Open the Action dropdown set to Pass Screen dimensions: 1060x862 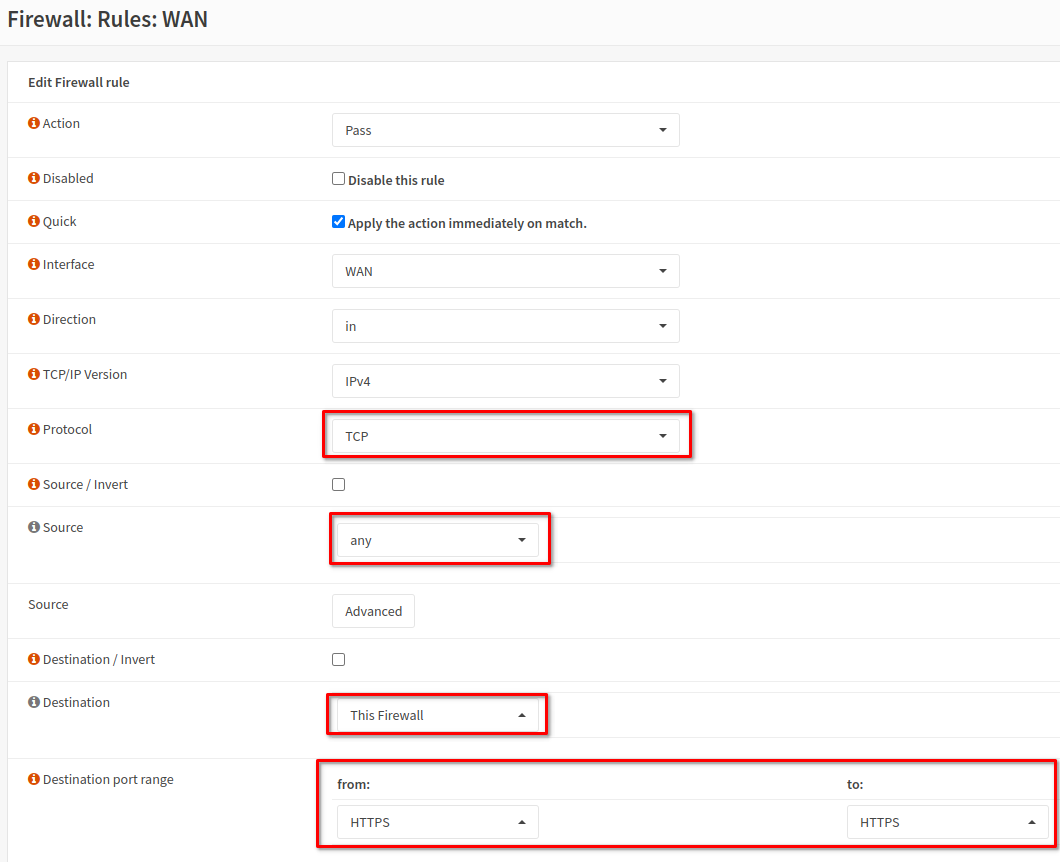pos(505,130)
